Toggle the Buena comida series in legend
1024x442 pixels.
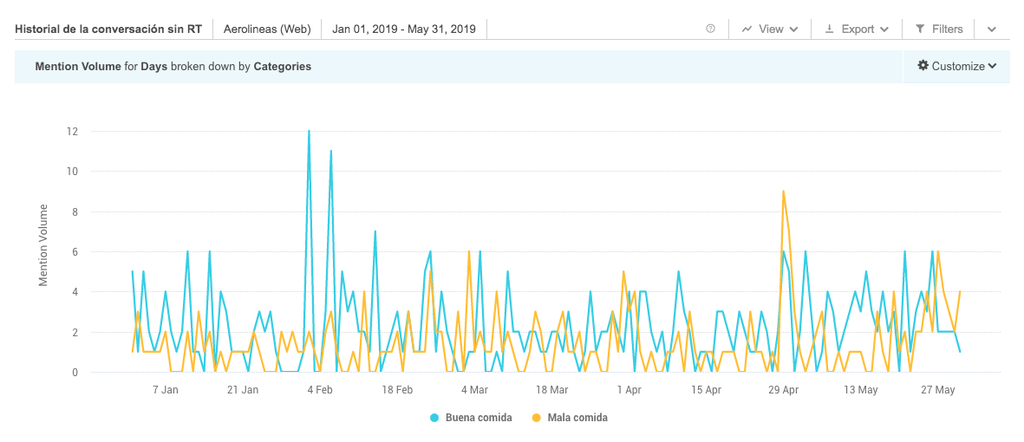[x=478, y=417]
